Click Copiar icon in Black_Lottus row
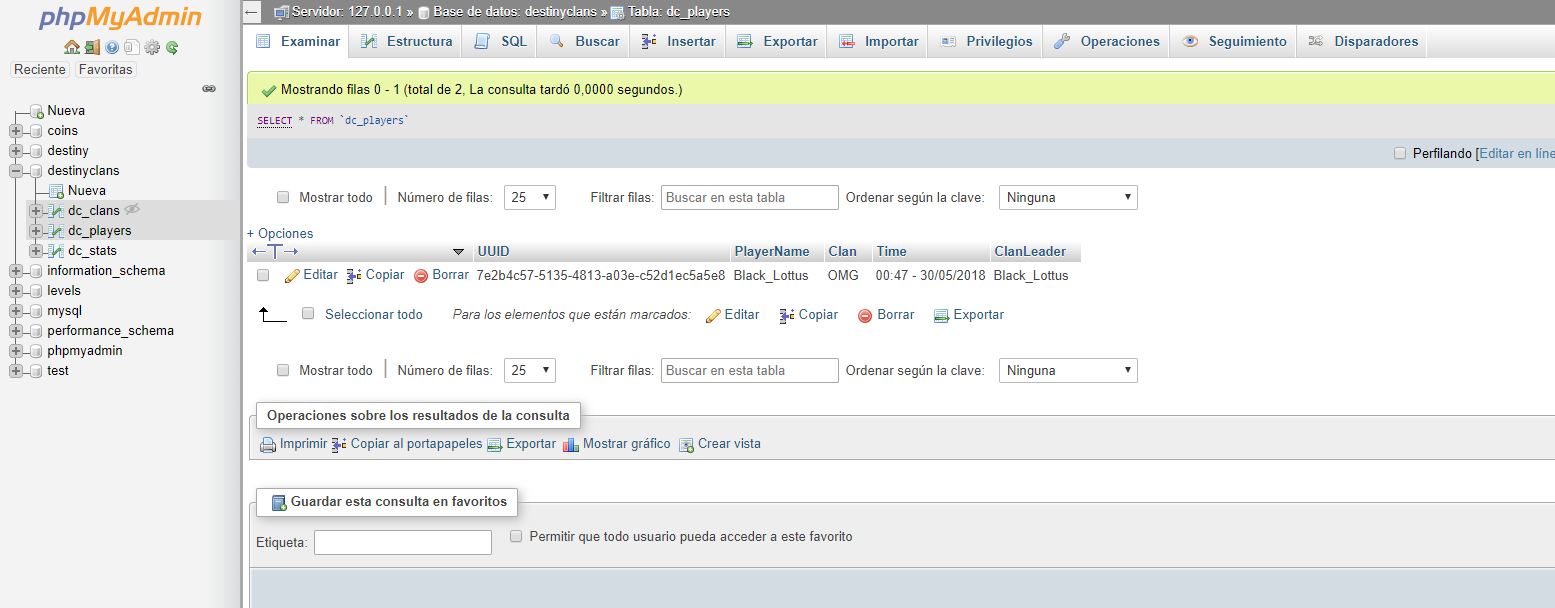This screenshot has width=1555, height=608. (354, 275)
